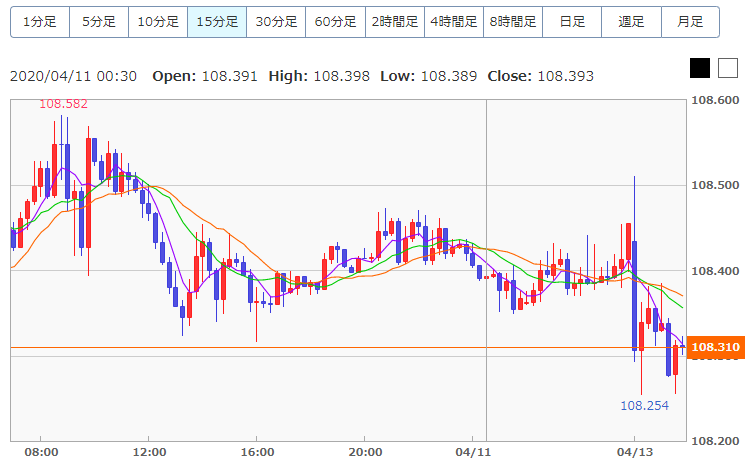This screenshot has height=466, width=751.
Task: Switch to the 5分足 timeframe
Action: click(x=99, y=21)
